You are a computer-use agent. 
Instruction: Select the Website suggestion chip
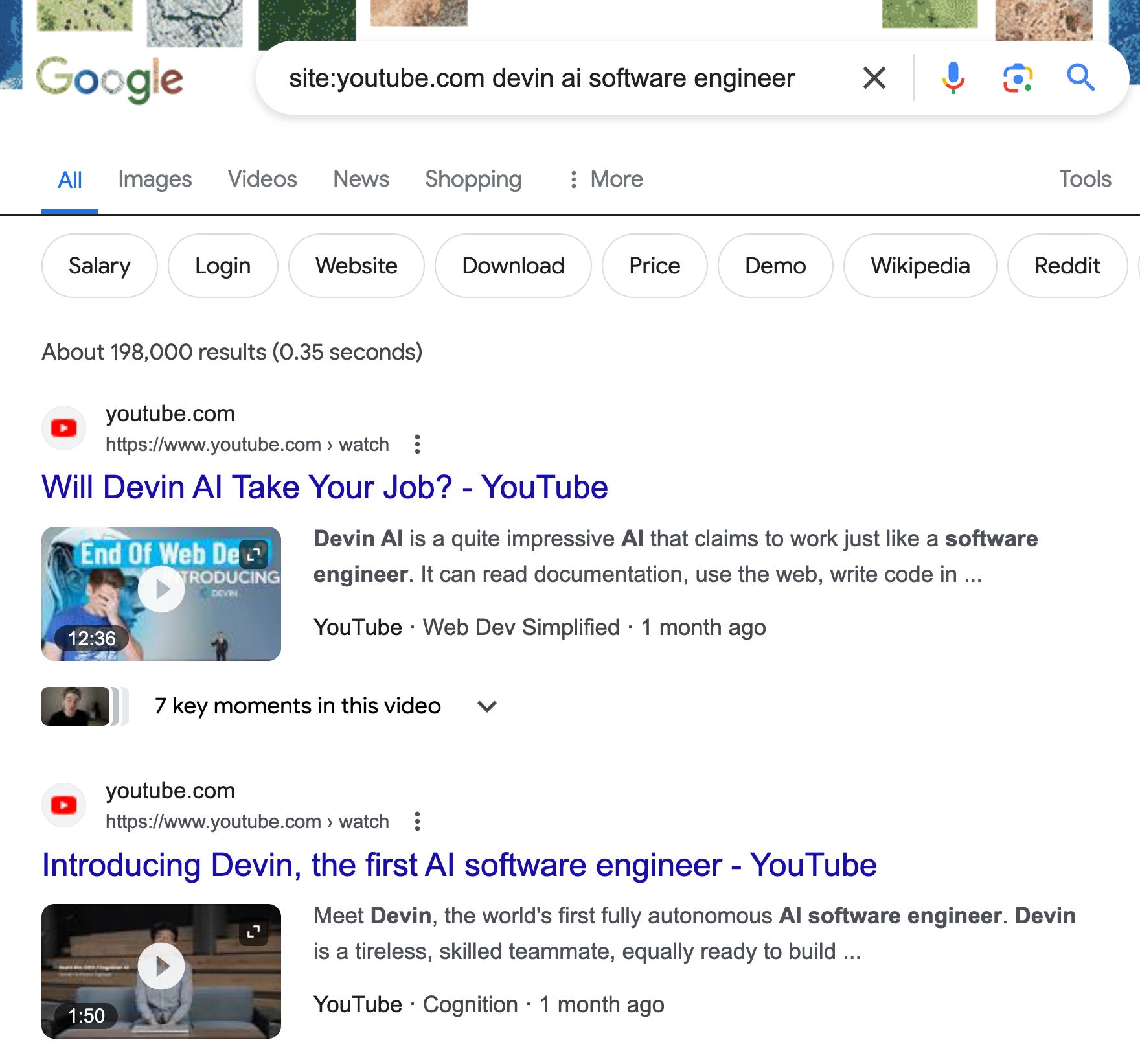click(x=356, y=266)
